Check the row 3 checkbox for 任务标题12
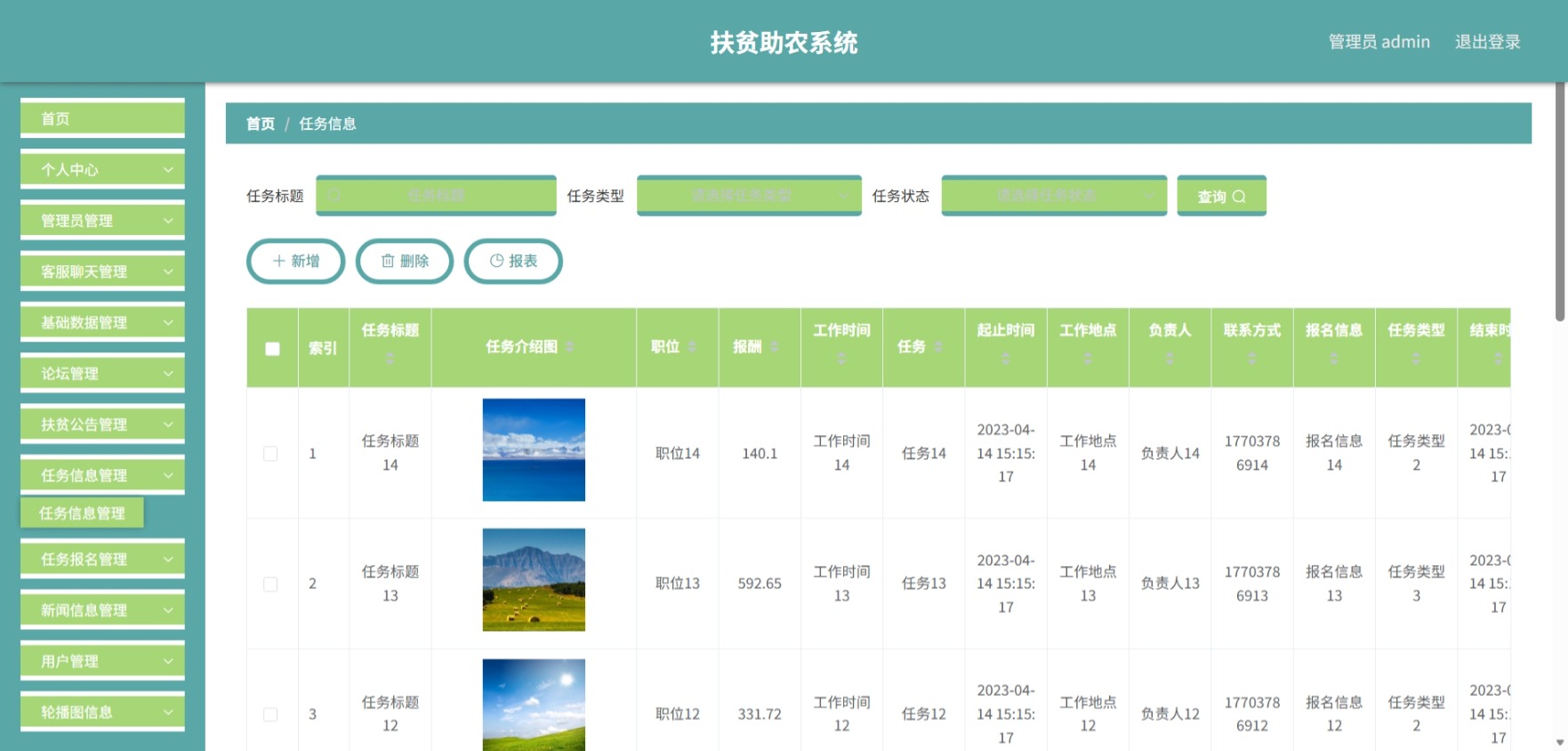Viewport: 1568px width, 751px height. 270,715
